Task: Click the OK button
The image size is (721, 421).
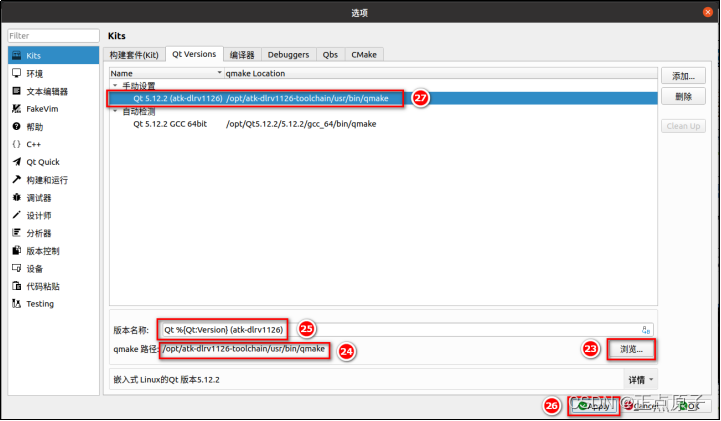Action: 689,406
